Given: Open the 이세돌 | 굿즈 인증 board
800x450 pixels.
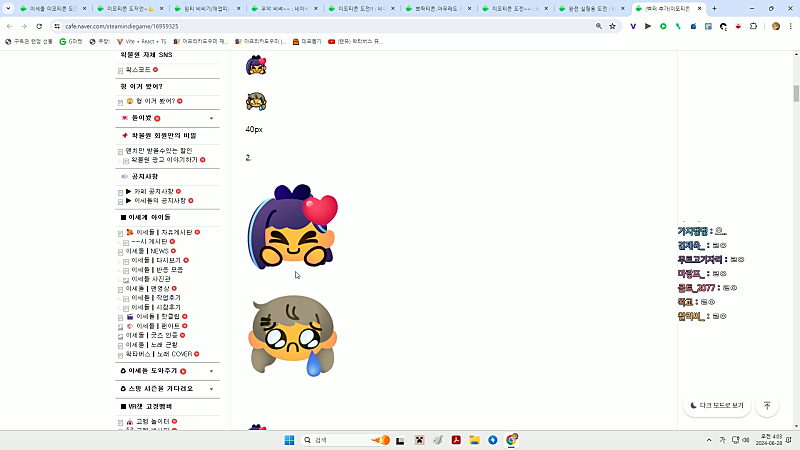Looking at the screenshot, I should (x=152, y=335).
